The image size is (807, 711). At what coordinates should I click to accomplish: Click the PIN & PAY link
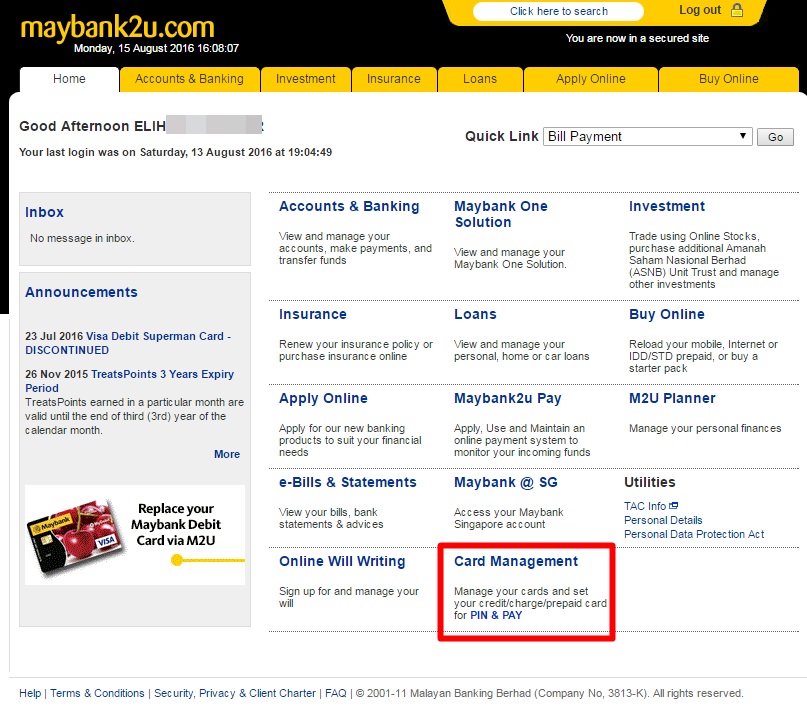pyautogui.click(x=496, y=615)
